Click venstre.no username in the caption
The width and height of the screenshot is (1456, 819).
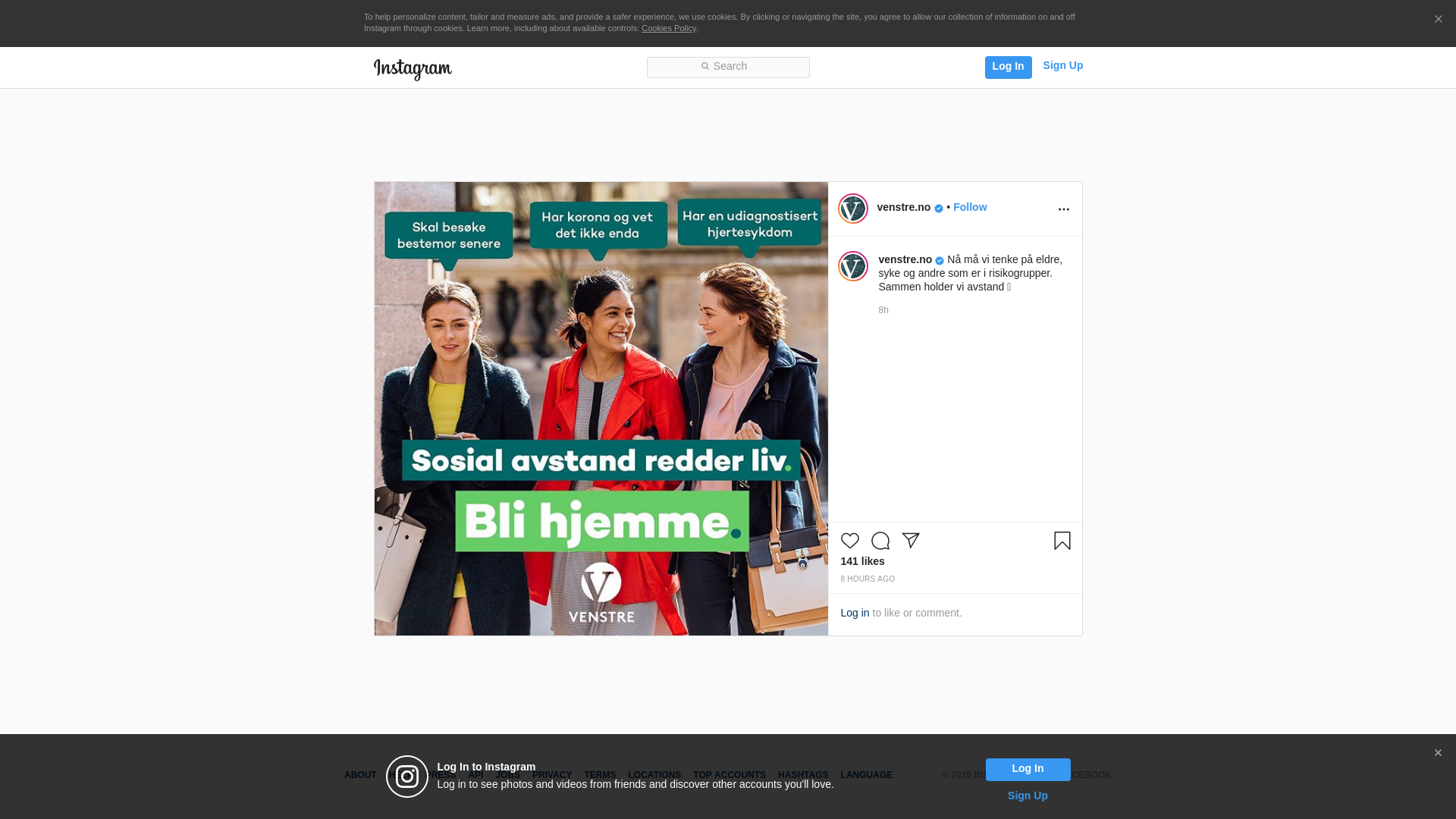pos(905,260)
